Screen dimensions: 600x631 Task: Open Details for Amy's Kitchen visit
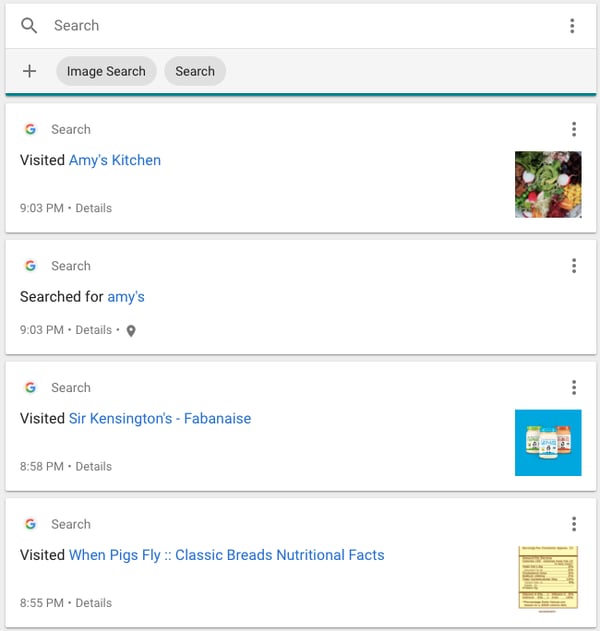[94, 208]
